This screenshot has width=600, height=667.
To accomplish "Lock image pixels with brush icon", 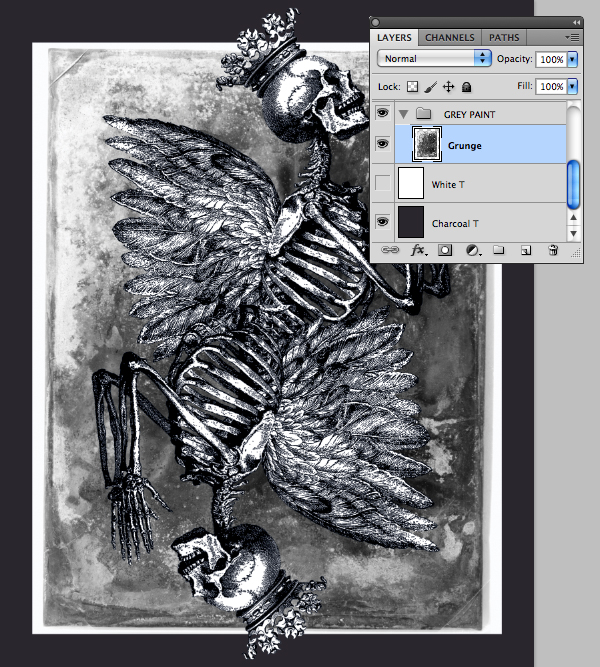I will 430,87.
